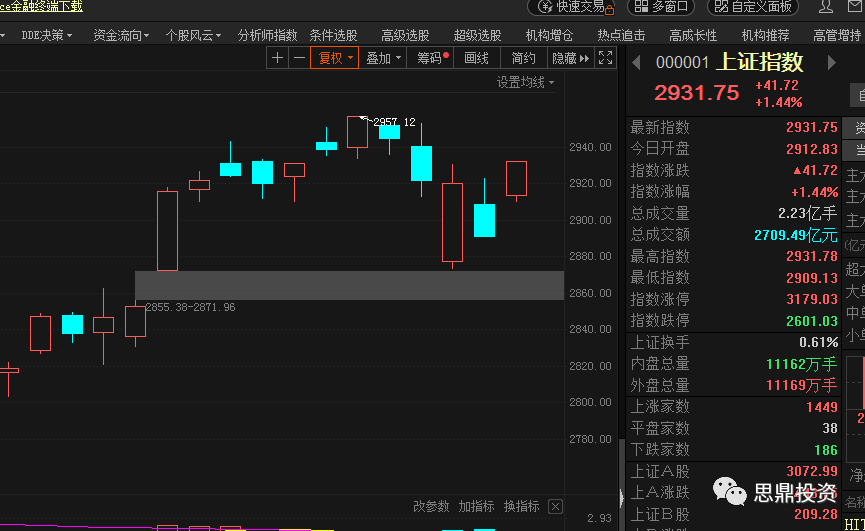
Task: Open DDE决策 menu
Action: tap(46, 35)
